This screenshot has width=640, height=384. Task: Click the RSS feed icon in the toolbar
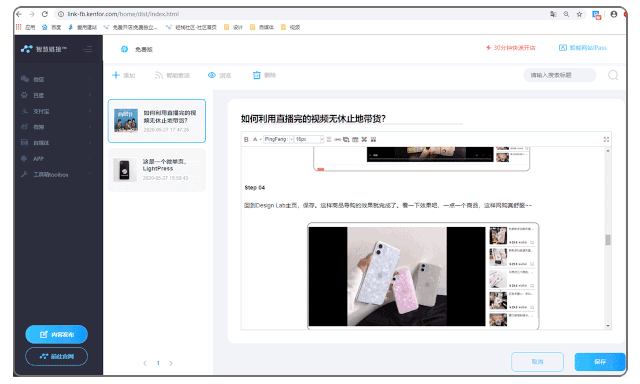pyautogui.click(x=159, y=75)
